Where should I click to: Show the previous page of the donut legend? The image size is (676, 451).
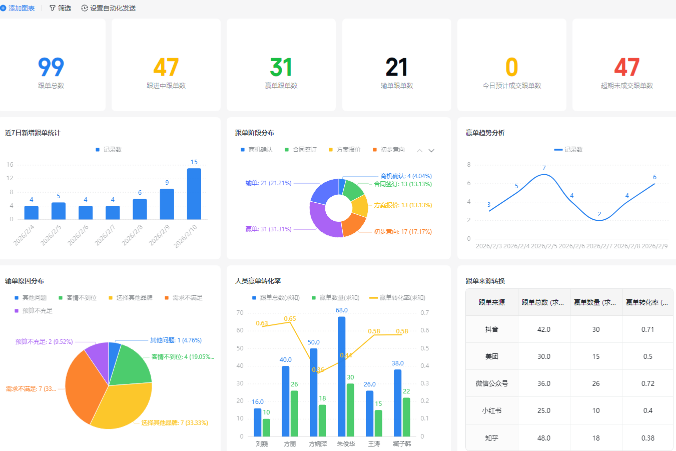pyautogui.click(x=419, y=150)
